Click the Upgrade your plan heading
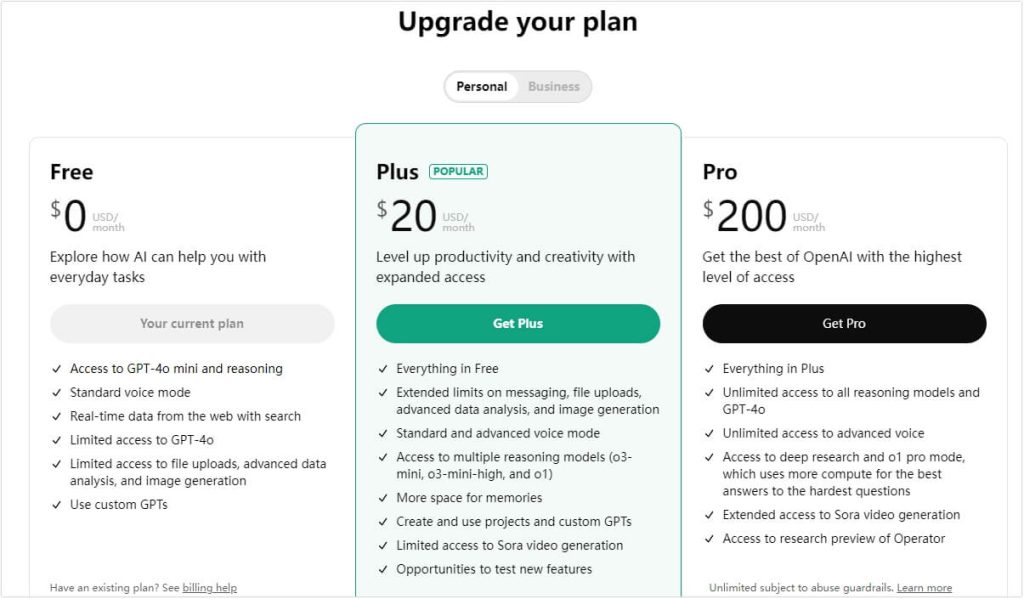The image size is (1024, 599). [517, 22]
